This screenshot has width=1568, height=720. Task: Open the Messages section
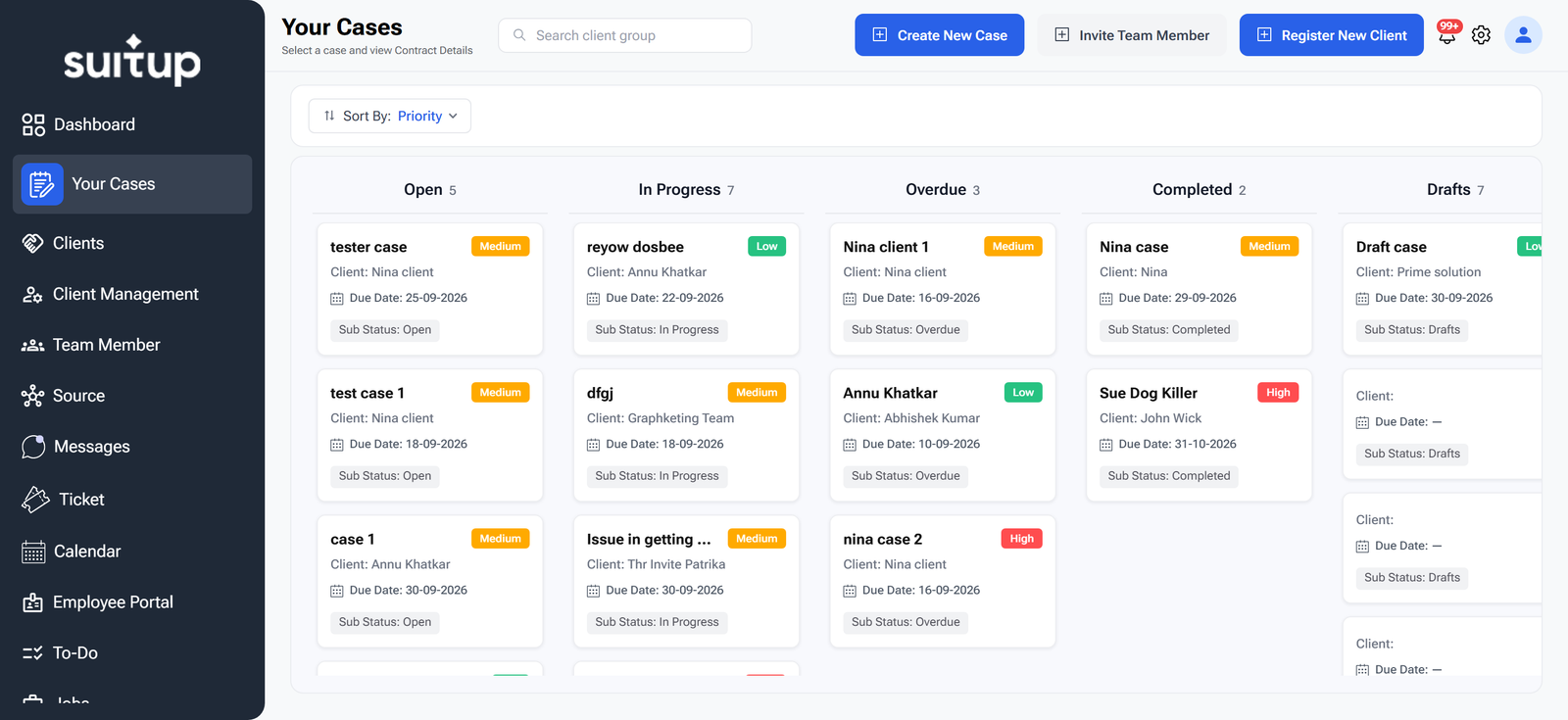pyautogui.click(x=132, y=447)
